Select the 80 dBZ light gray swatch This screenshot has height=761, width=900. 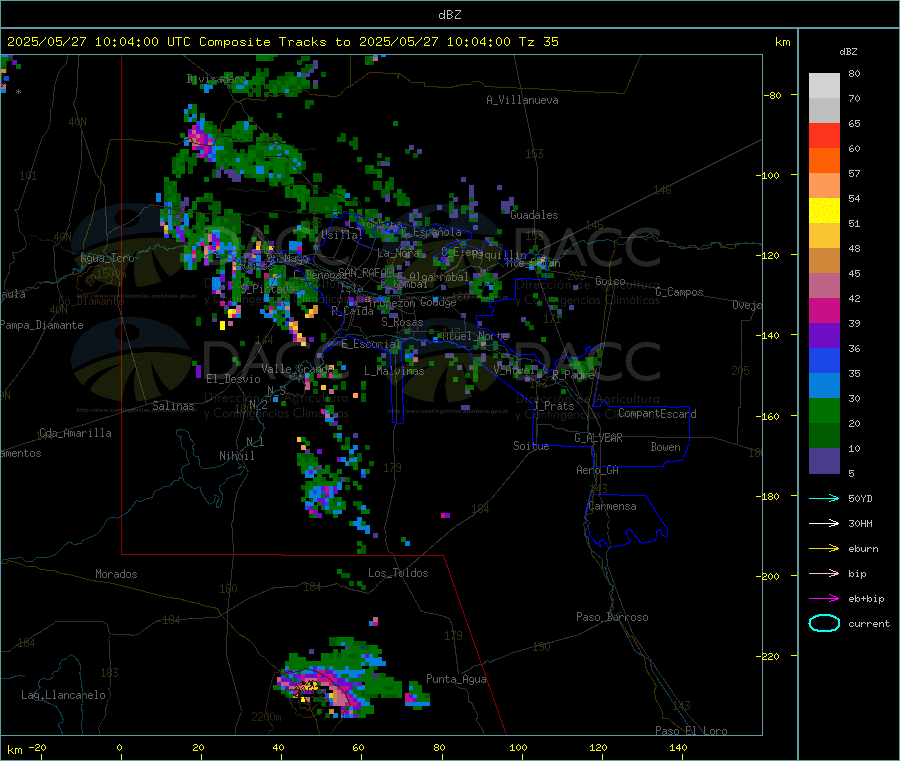pos(824,86)
